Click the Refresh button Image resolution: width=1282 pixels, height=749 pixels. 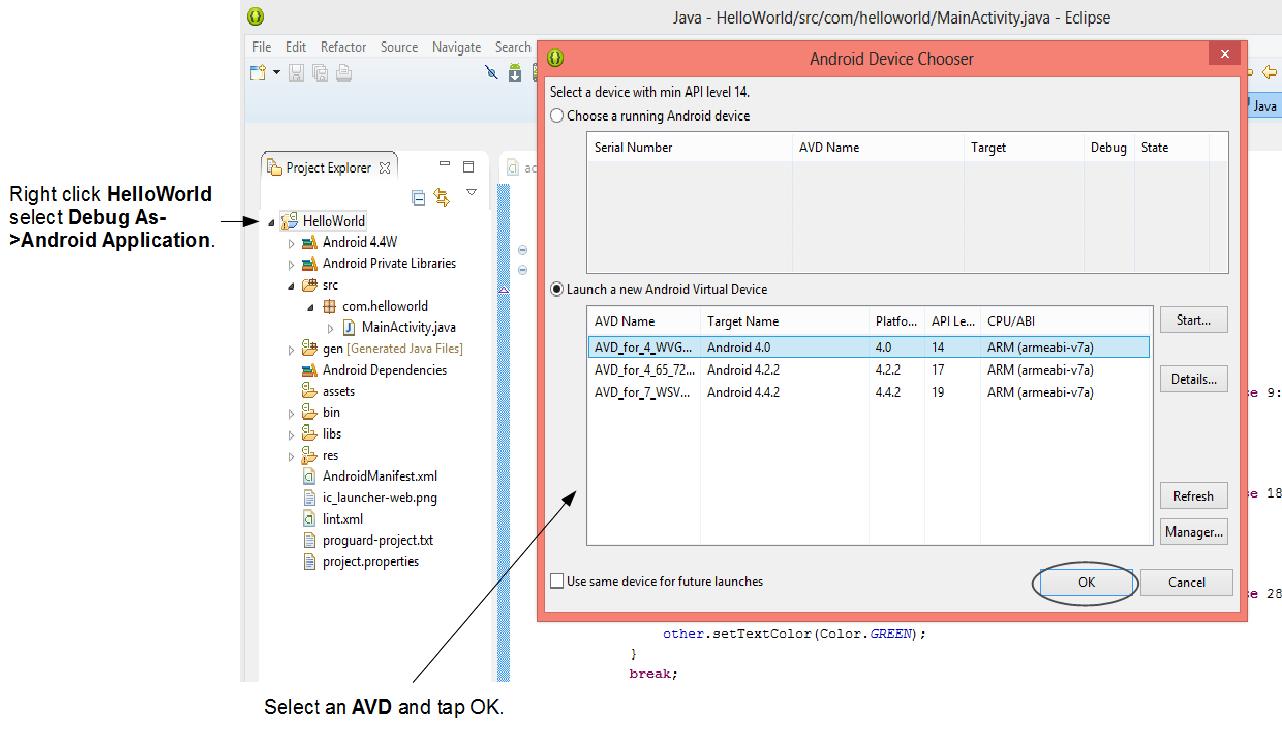(1194, 496)
